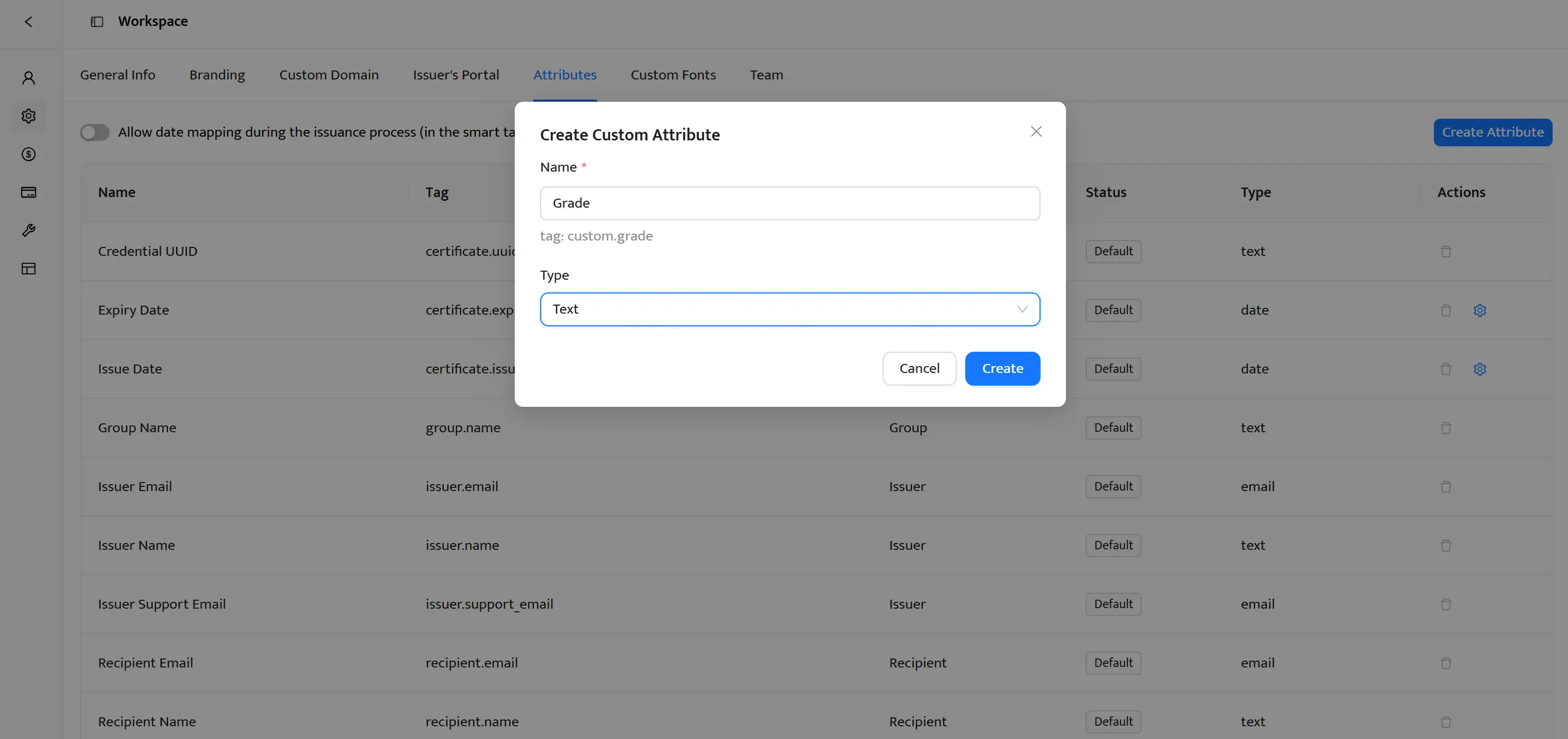Click the Name input field containing Grade

pos(789,203)
